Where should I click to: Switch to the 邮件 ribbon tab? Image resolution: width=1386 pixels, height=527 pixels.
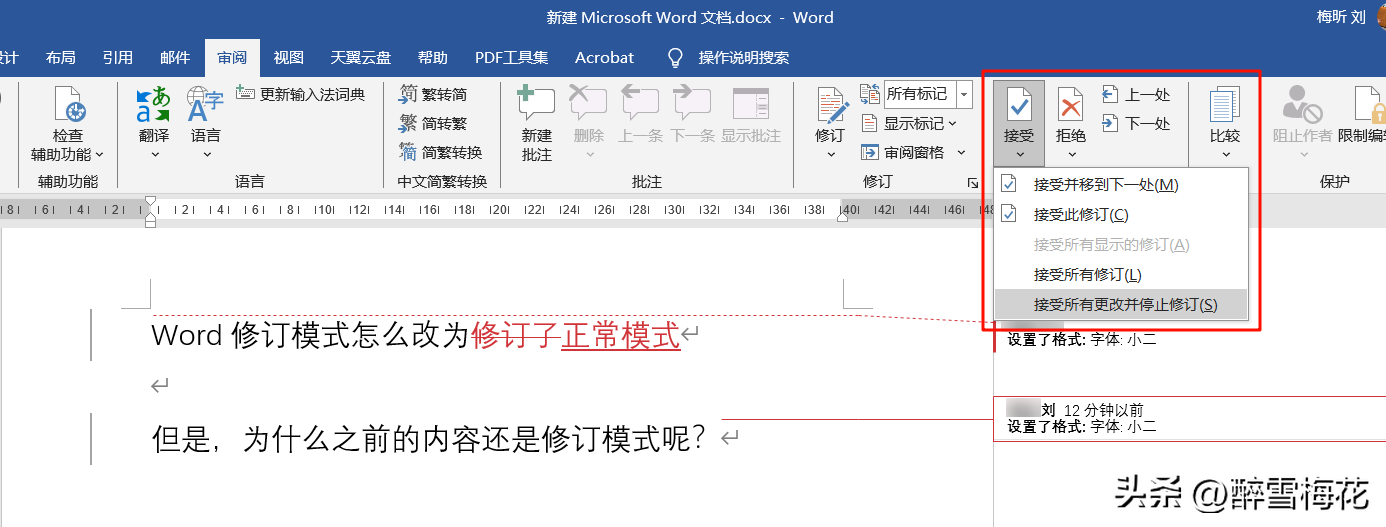click(x=175, y=58)
